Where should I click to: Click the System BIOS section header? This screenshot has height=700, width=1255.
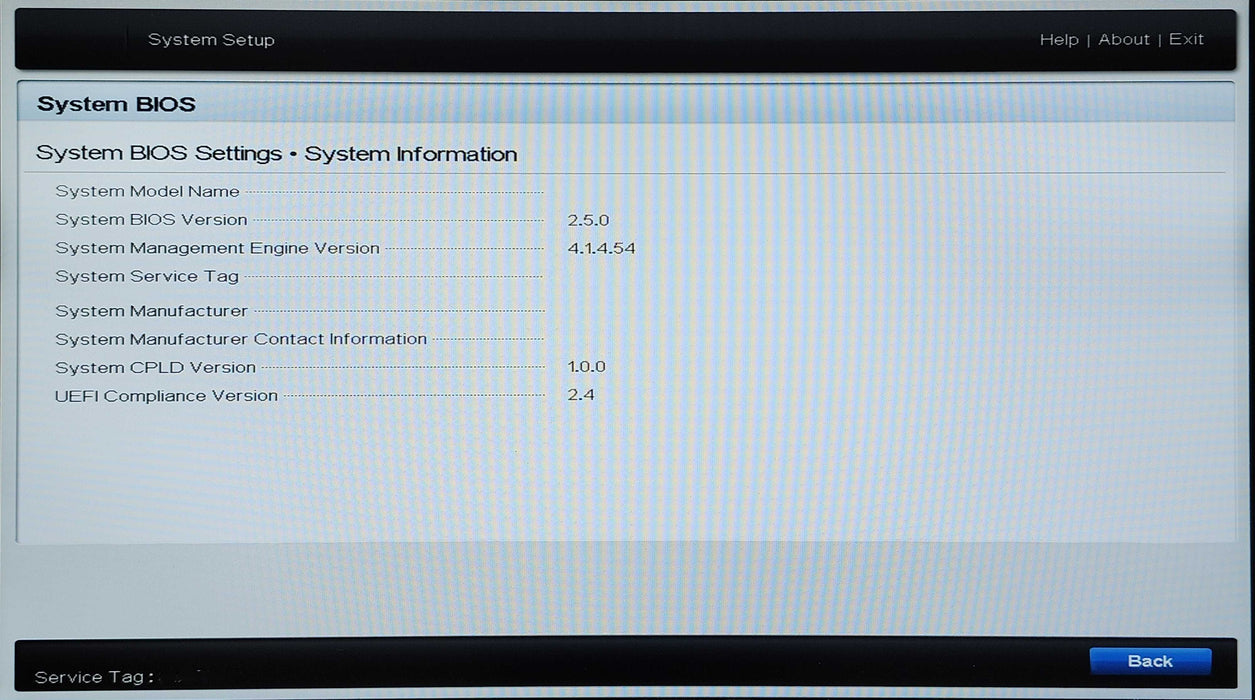pyautogui.click(x=116, y=104)
